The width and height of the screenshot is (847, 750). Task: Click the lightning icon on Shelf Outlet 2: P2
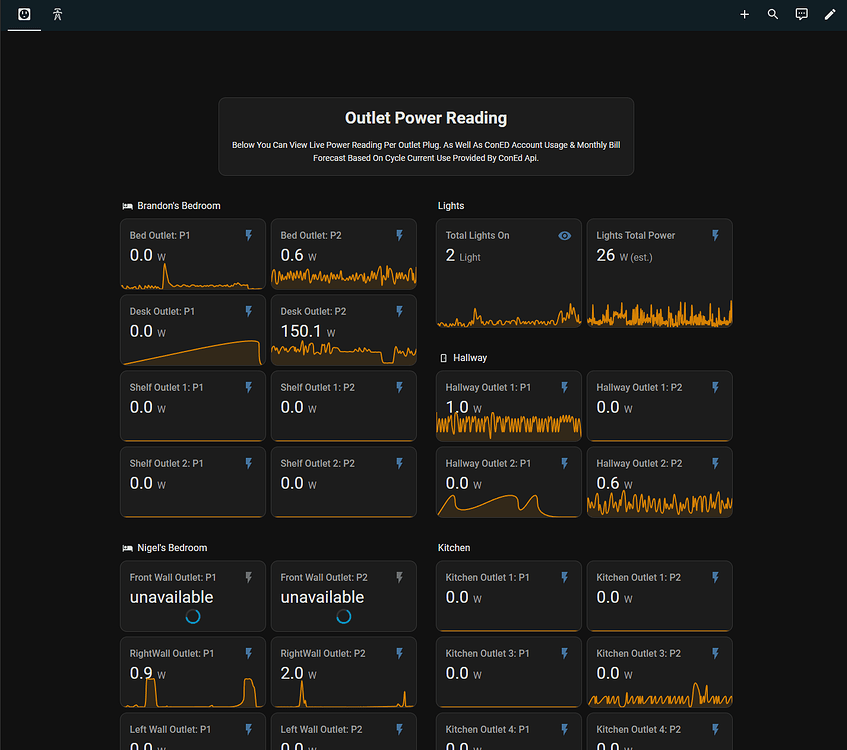click(x=400, y=464)
